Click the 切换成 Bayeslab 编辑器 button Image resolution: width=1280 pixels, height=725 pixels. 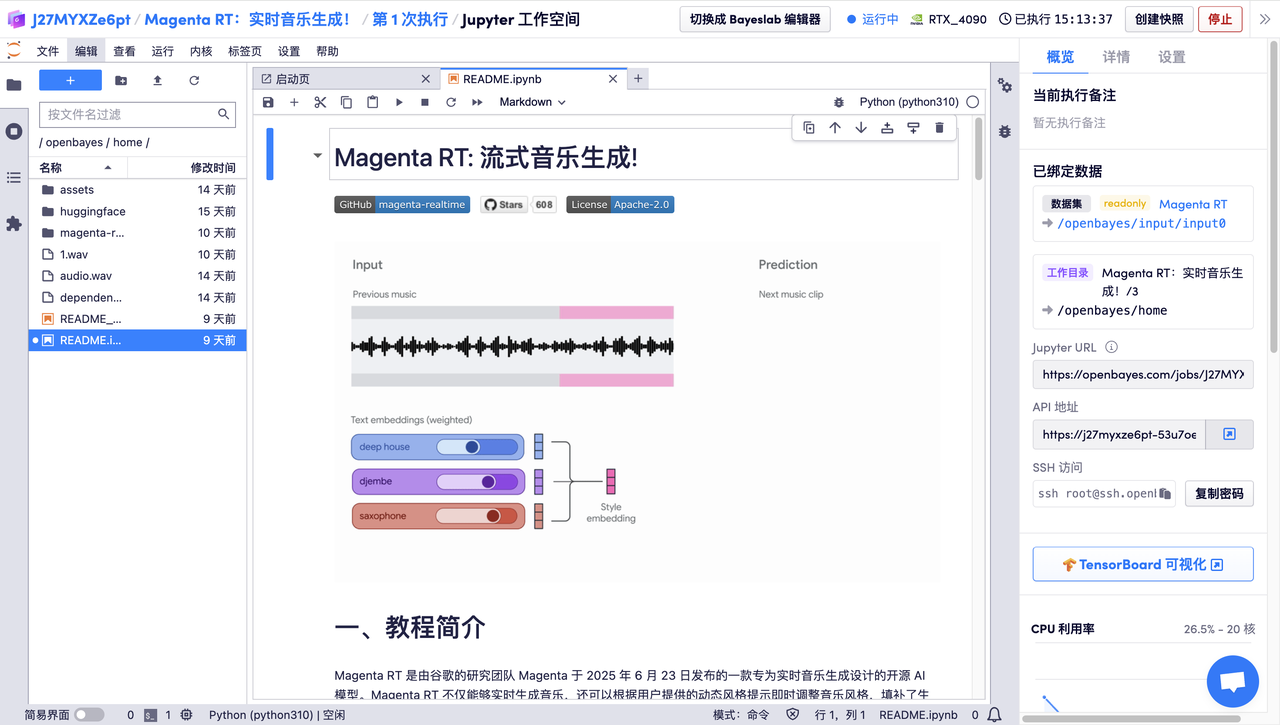click(x=755, y=19)
